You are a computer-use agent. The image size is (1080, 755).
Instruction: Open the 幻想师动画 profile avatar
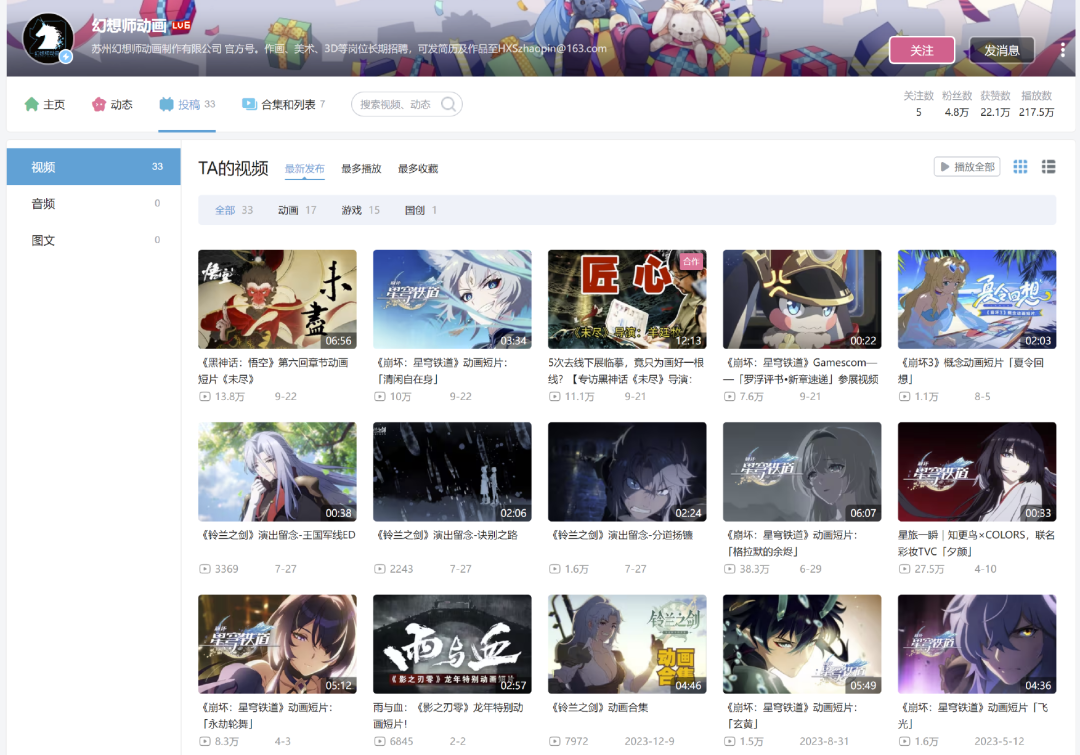click(48, 39)
